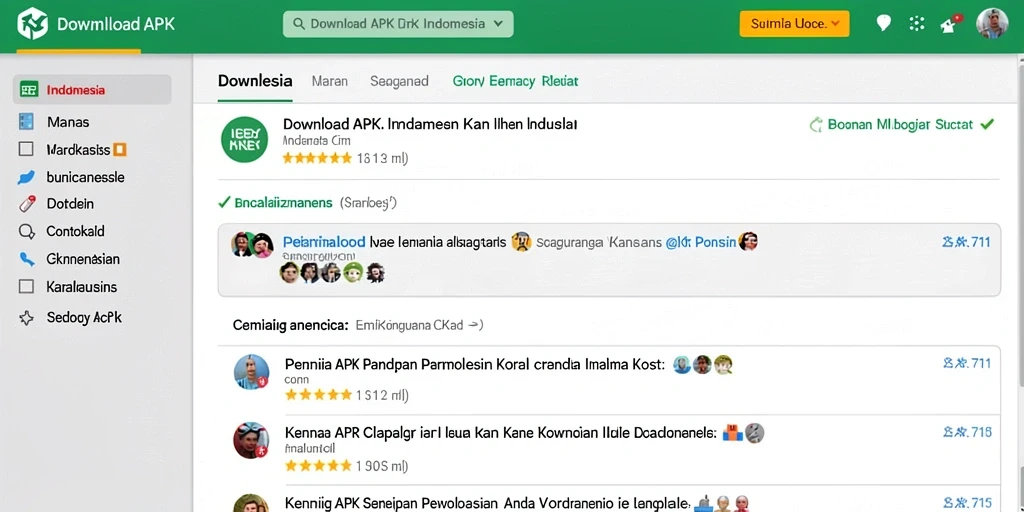Expand the EmiKonguana CKad arrow
Image resolution: width=1024 pixels, height=512 pixels.
click(476, 325)
